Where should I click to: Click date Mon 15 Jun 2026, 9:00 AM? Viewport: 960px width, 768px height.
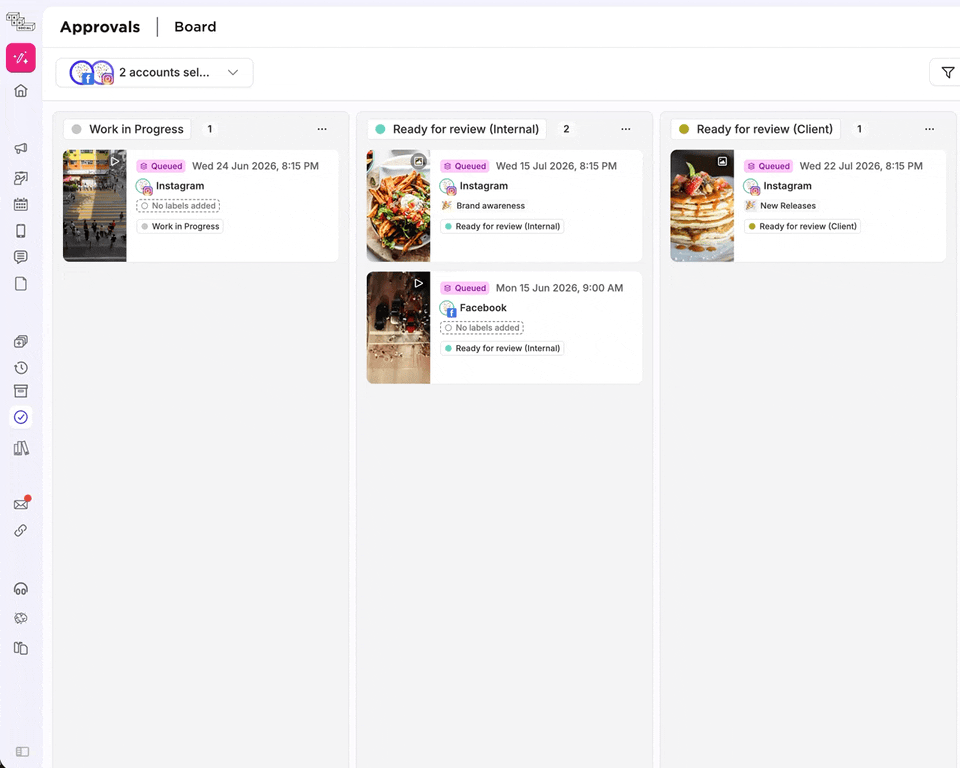tap(560, 288)
